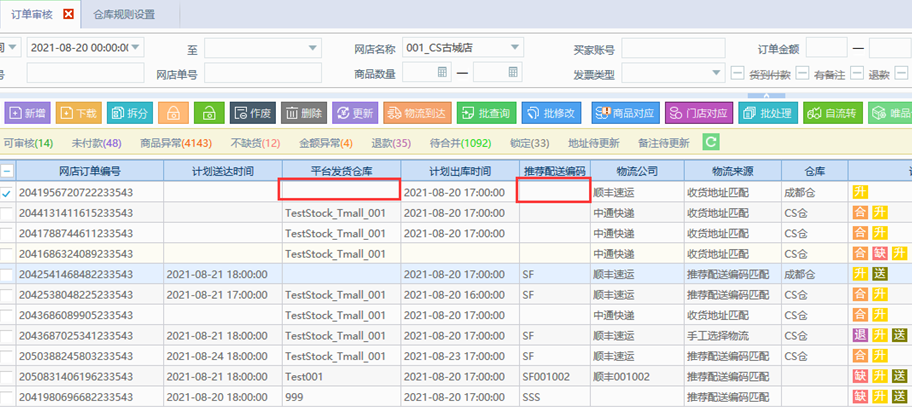Click the calendar icon in first 商品数量 field
The image size is (912, 420).
442,72
